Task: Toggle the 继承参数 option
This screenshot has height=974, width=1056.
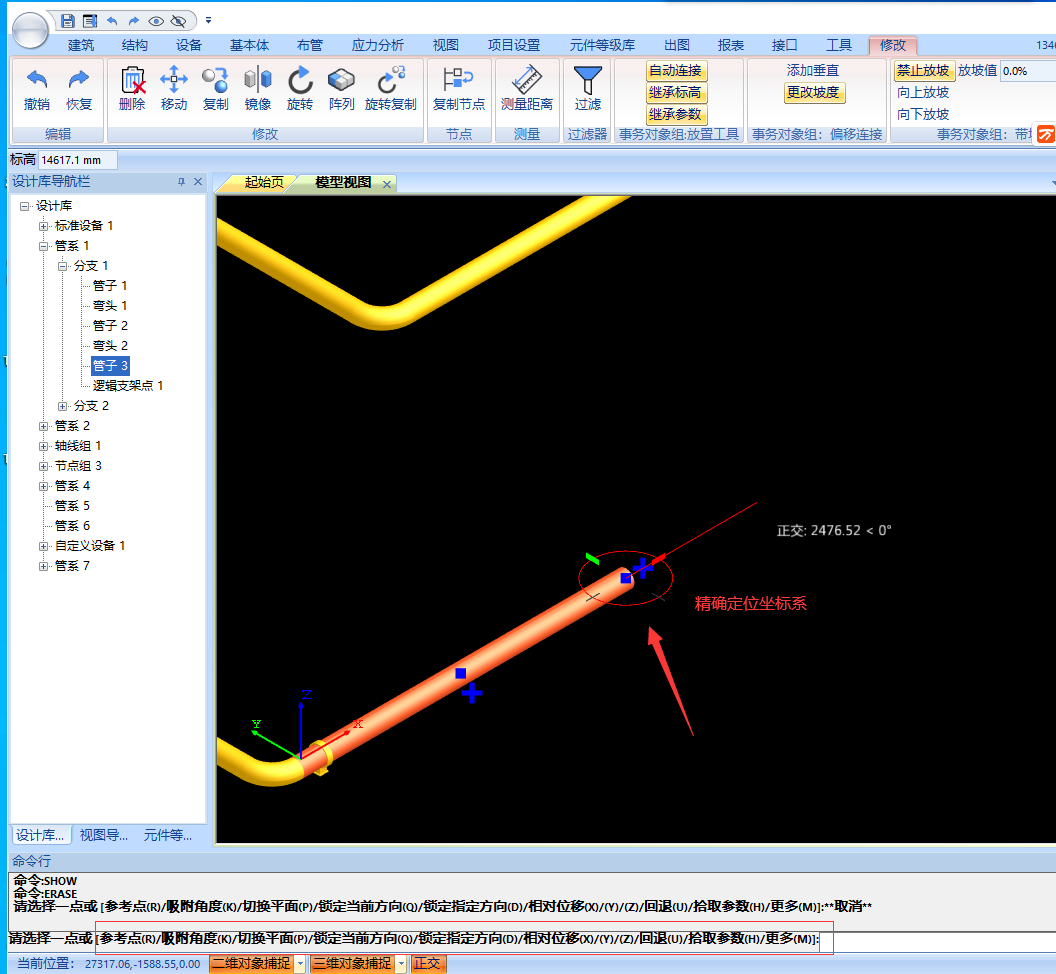Action: click(x=675, y=115)
